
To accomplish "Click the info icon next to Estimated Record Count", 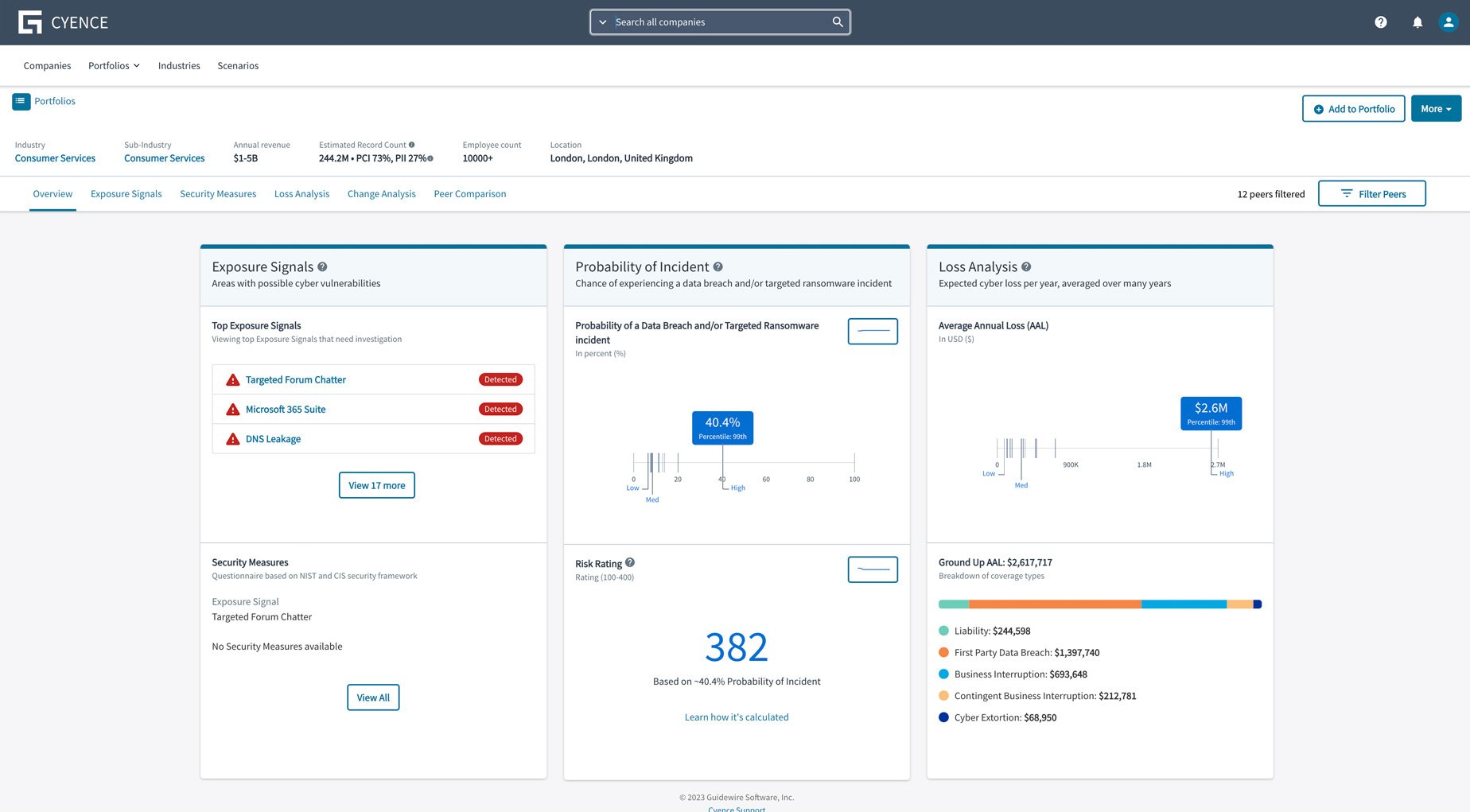I will (x=412, y=145).
